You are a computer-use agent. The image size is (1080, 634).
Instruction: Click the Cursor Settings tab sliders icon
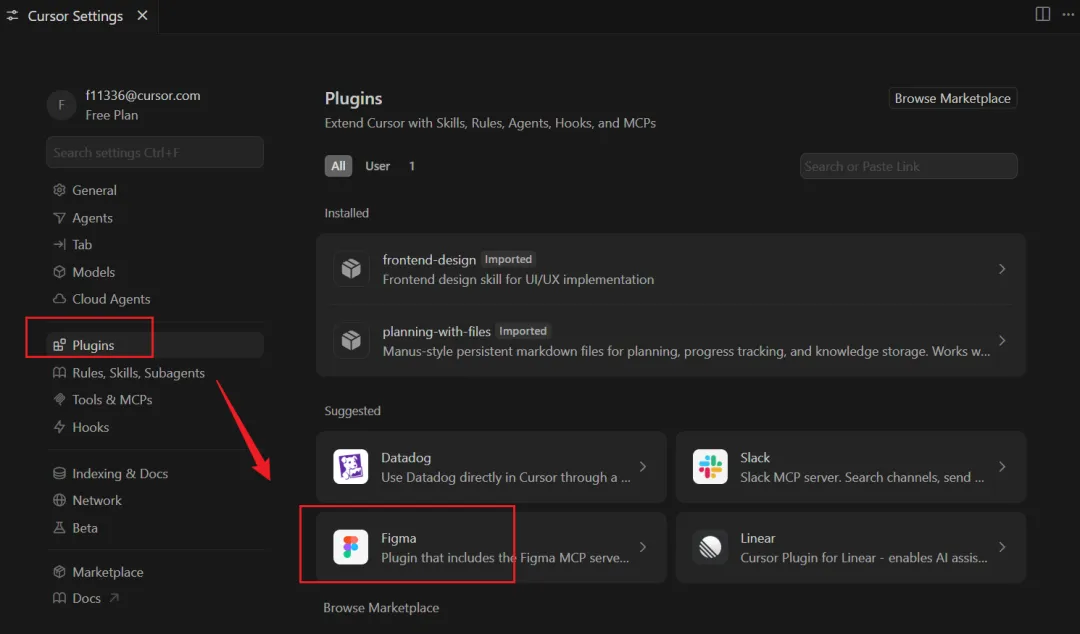(x=12, y=15)
